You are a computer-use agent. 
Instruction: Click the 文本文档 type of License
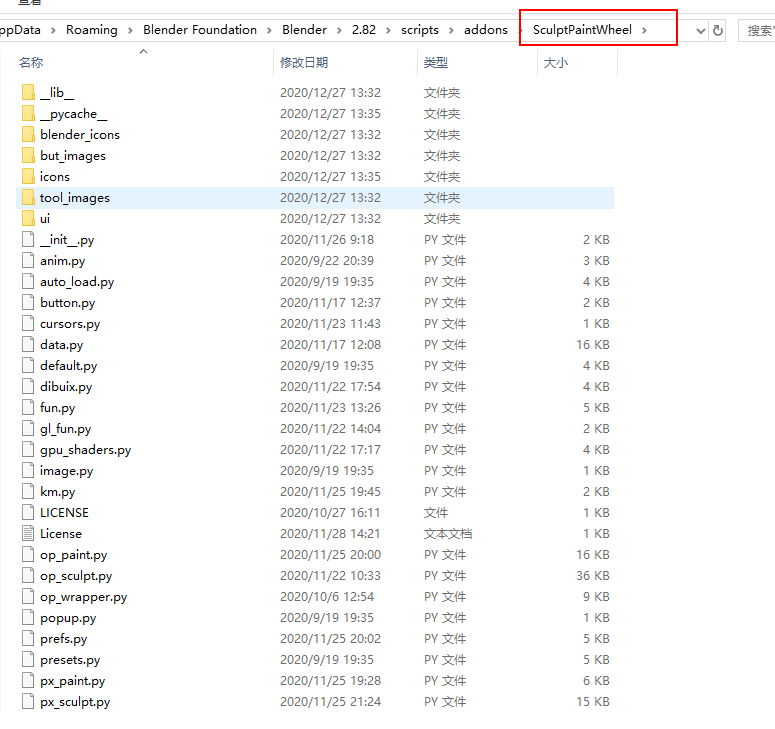click(448, 533)
